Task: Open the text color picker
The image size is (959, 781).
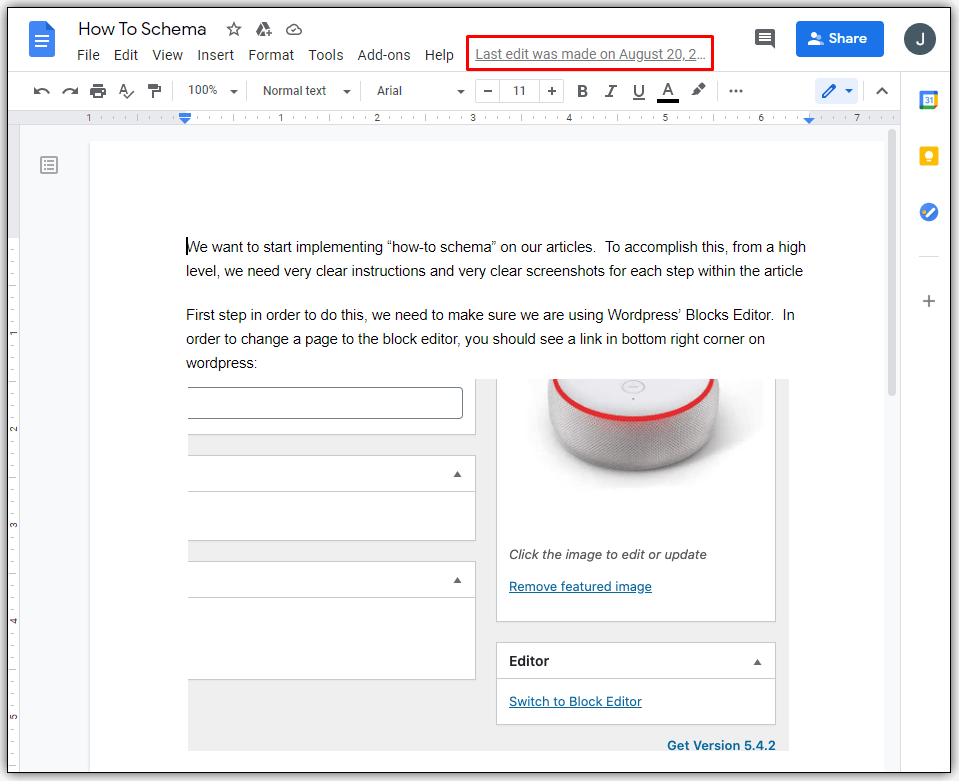Action: point(668,91)
